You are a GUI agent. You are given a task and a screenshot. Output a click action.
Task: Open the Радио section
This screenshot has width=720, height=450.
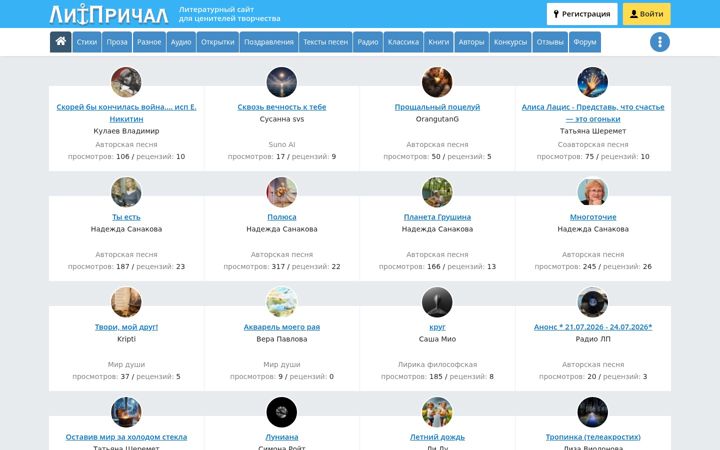(368, 42)
